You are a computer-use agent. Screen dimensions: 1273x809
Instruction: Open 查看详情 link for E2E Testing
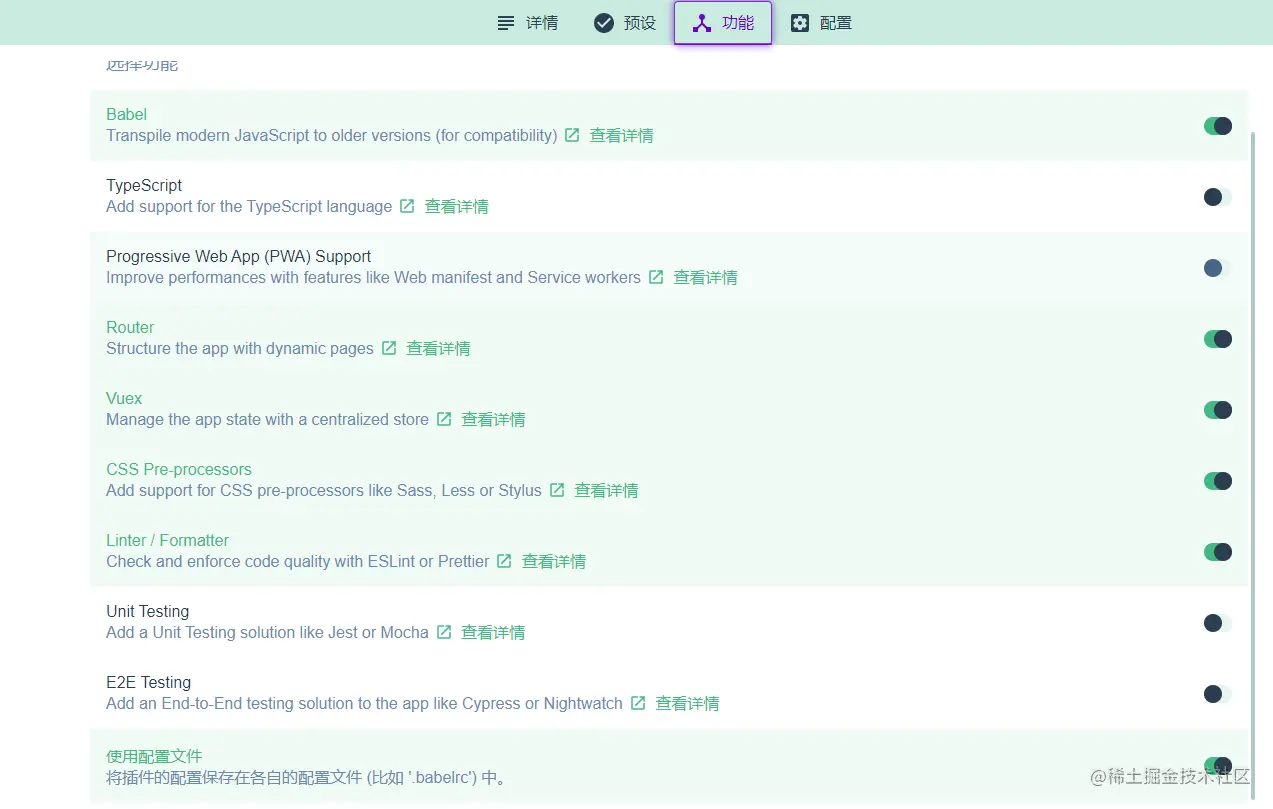coord(687,704)
